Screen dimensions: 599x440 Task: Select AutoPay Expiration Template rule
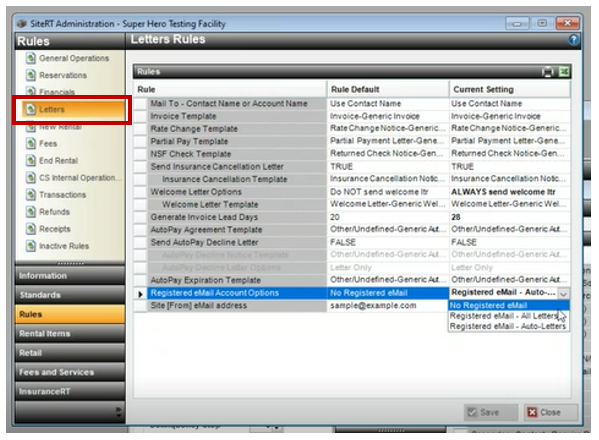(x=237, y=280)
